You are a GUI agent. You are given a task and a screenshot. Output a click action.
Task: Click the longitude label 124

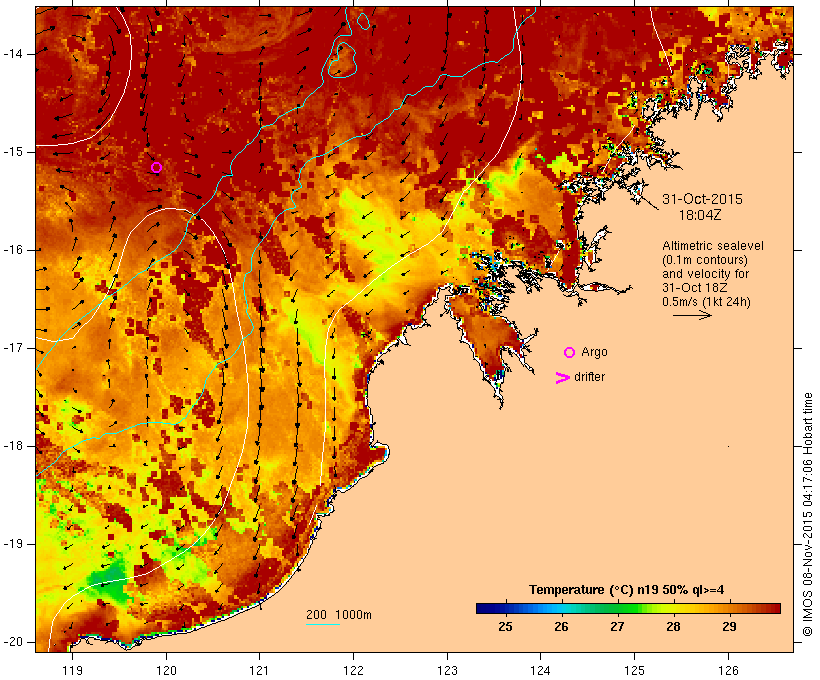(x=540, y=671)
